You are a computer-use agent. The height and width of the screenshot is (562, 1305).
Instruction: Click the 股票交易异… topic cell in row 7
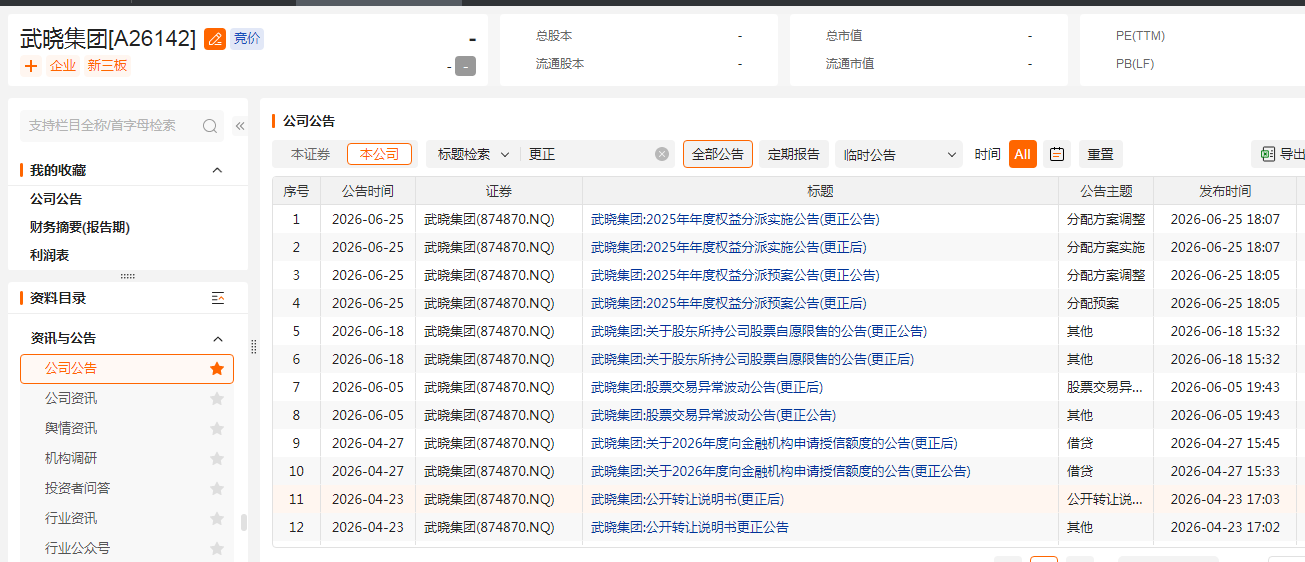[x=1105, y=387]
